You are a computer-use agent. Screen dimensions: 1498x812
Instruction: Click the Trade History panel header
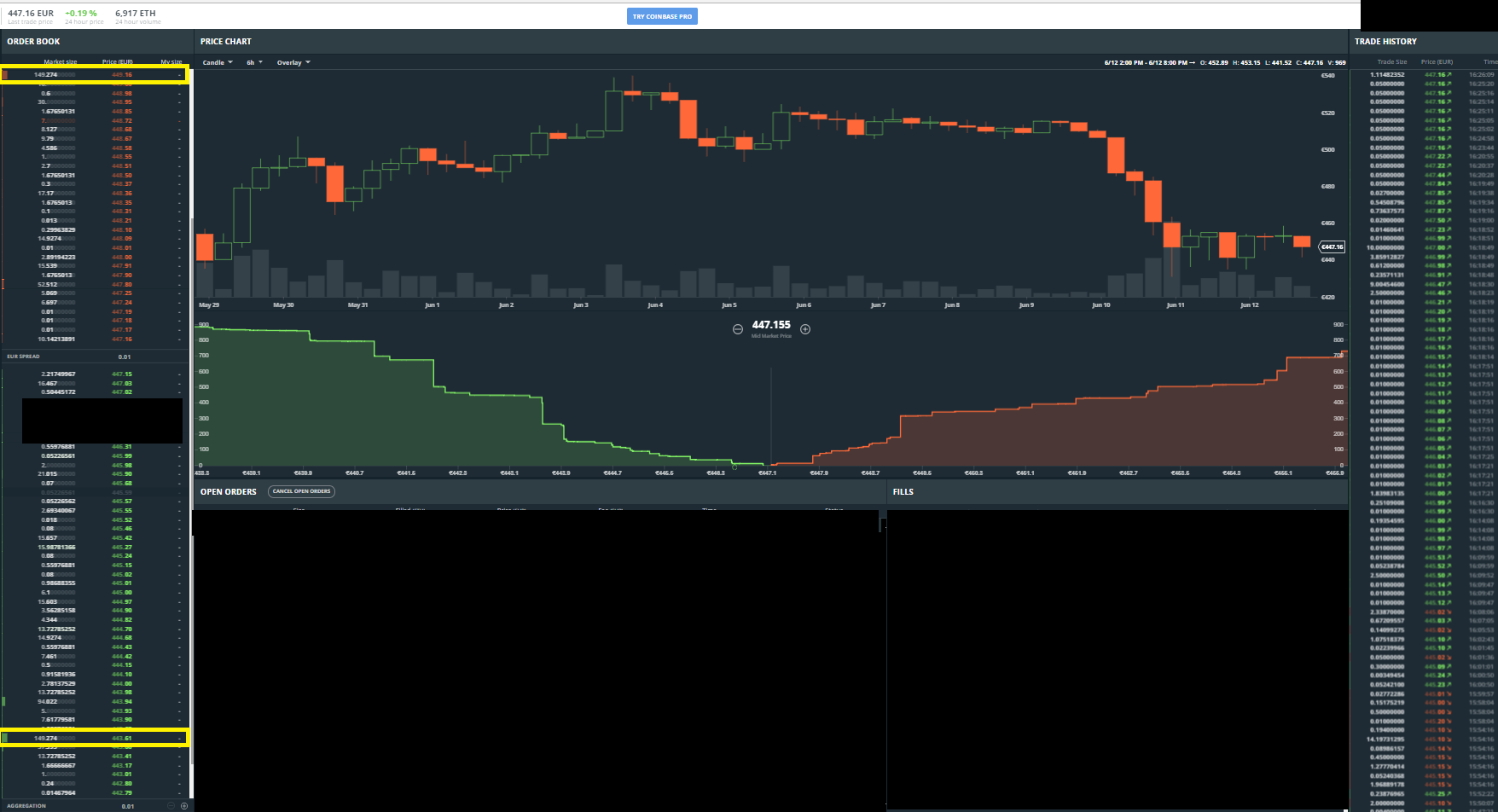(1385, 42)
